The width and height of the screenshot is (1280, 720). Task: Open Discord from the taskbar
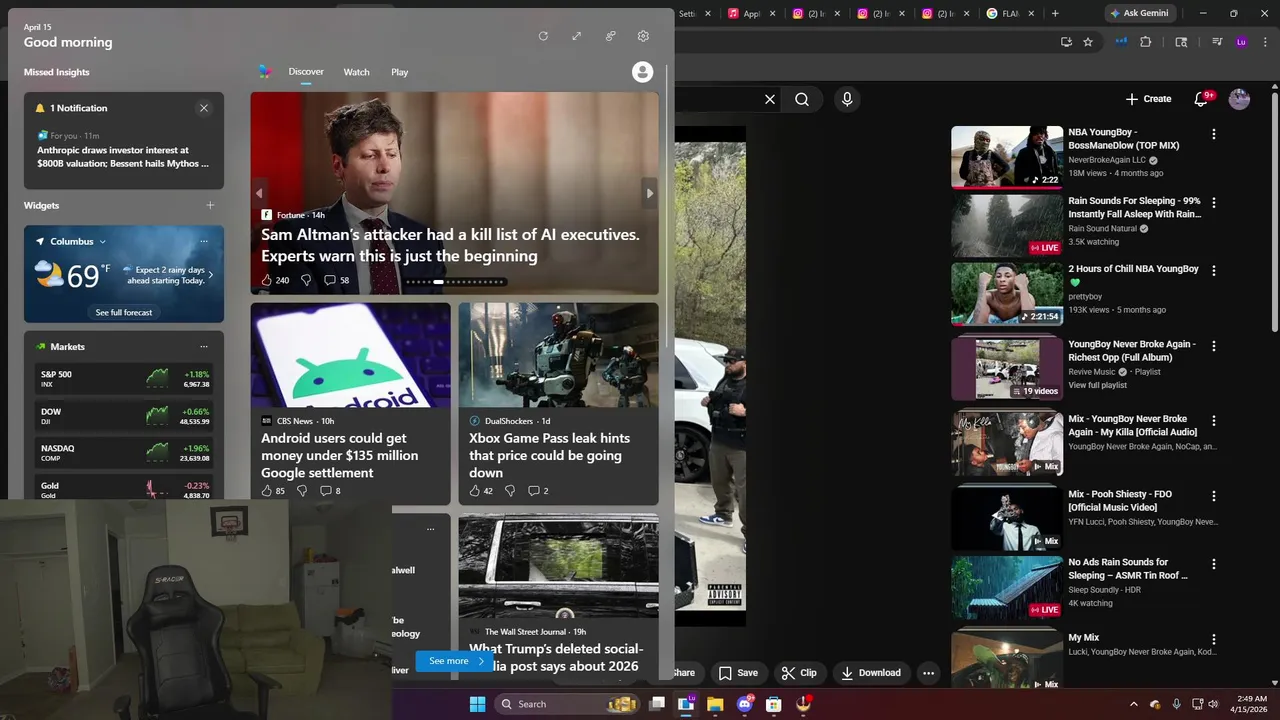[x=744, y=704]
